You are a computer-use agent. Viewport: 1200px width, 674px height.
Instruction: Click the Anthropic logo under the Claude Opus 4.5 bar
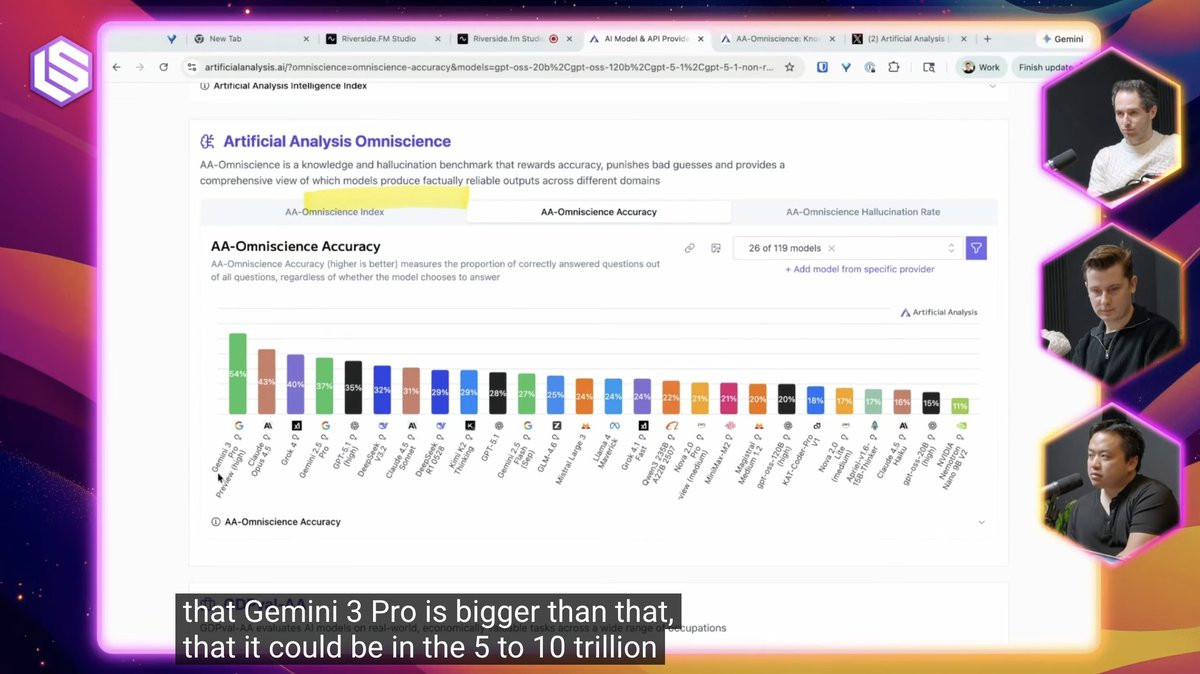[x=267, y=425]
